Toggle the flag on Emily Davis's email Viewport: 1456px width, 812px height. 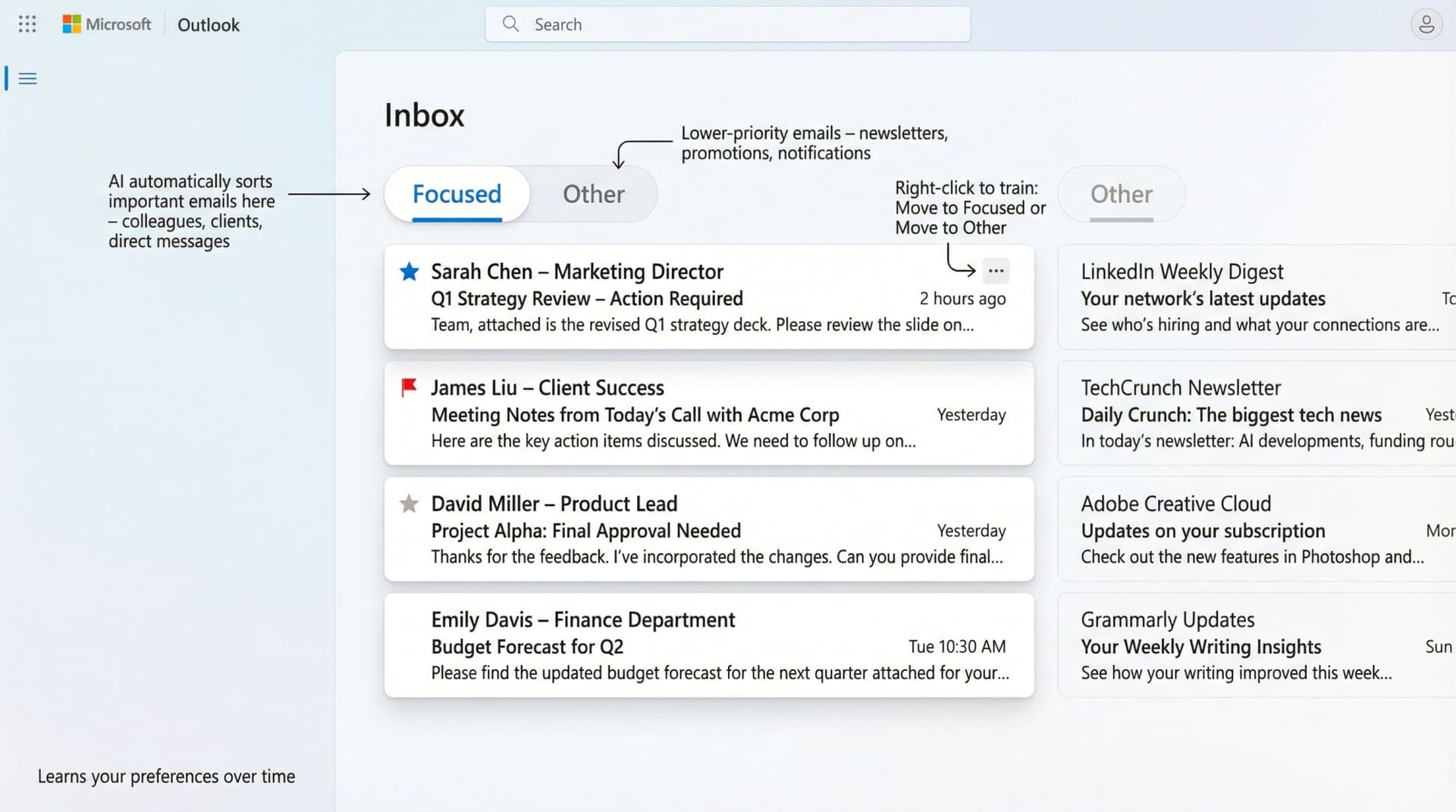pyautogui.click(x=409, y=620)
